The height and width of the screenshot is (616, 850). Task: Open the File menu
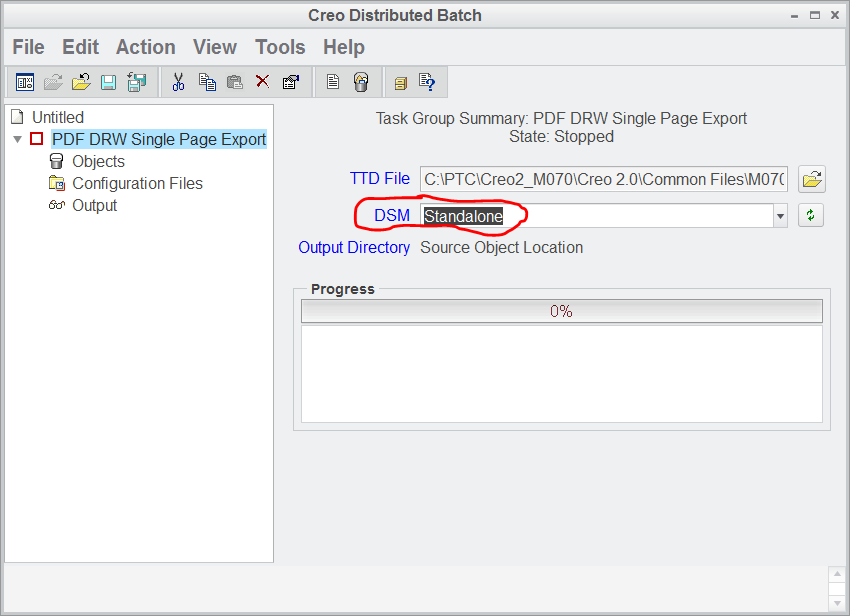pyautogui.click(x=28, y=47)
